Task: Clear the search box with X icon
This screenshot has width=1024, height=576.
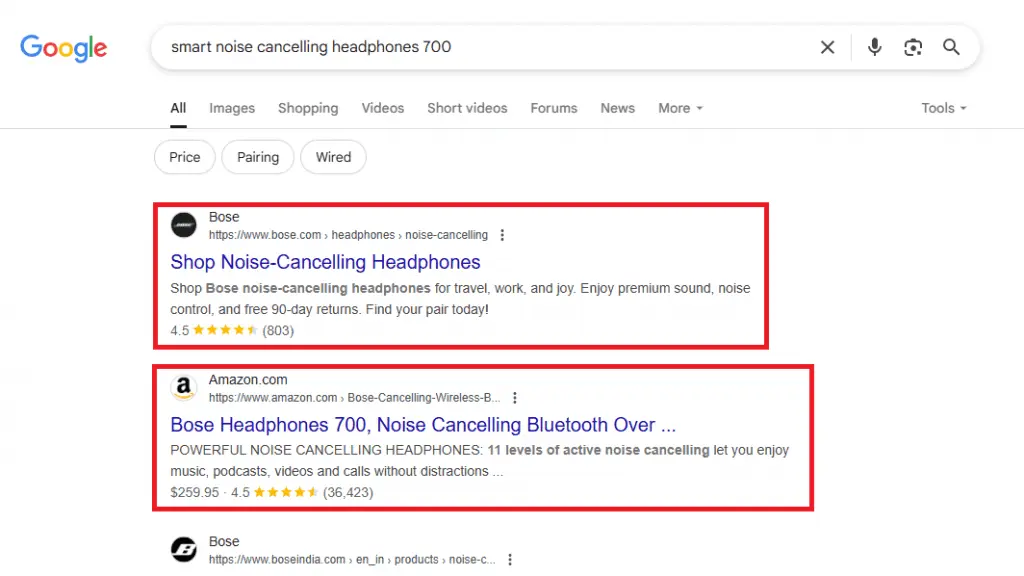Action: pos(827,47)
